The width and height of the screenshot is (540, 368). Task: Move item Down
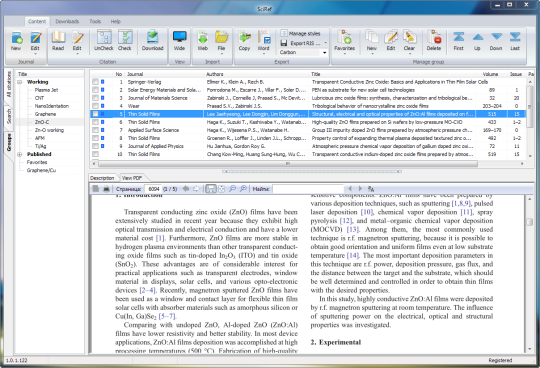click(x=496, y=37)
